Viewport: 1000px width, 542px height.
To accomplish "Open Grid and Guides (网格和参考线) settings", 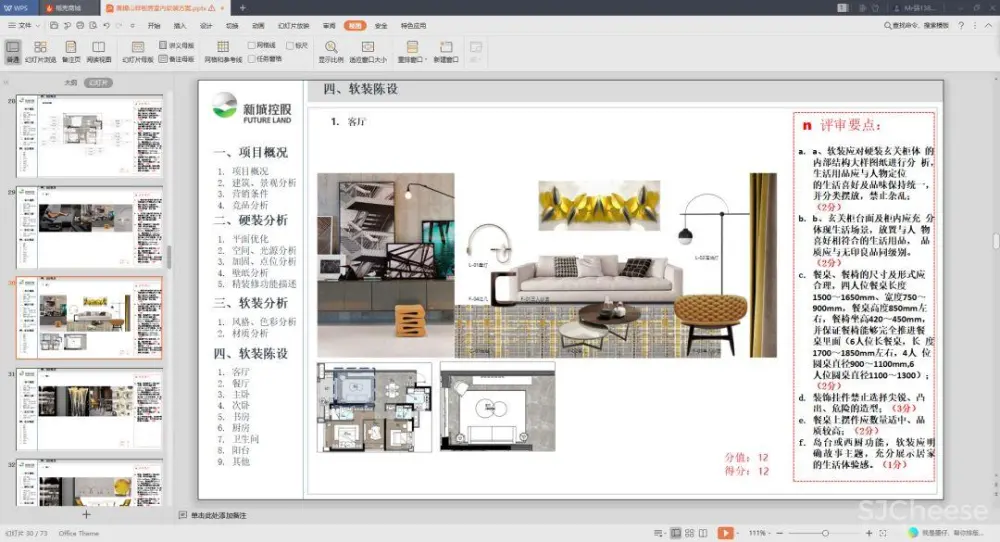I will pos(223,51).
